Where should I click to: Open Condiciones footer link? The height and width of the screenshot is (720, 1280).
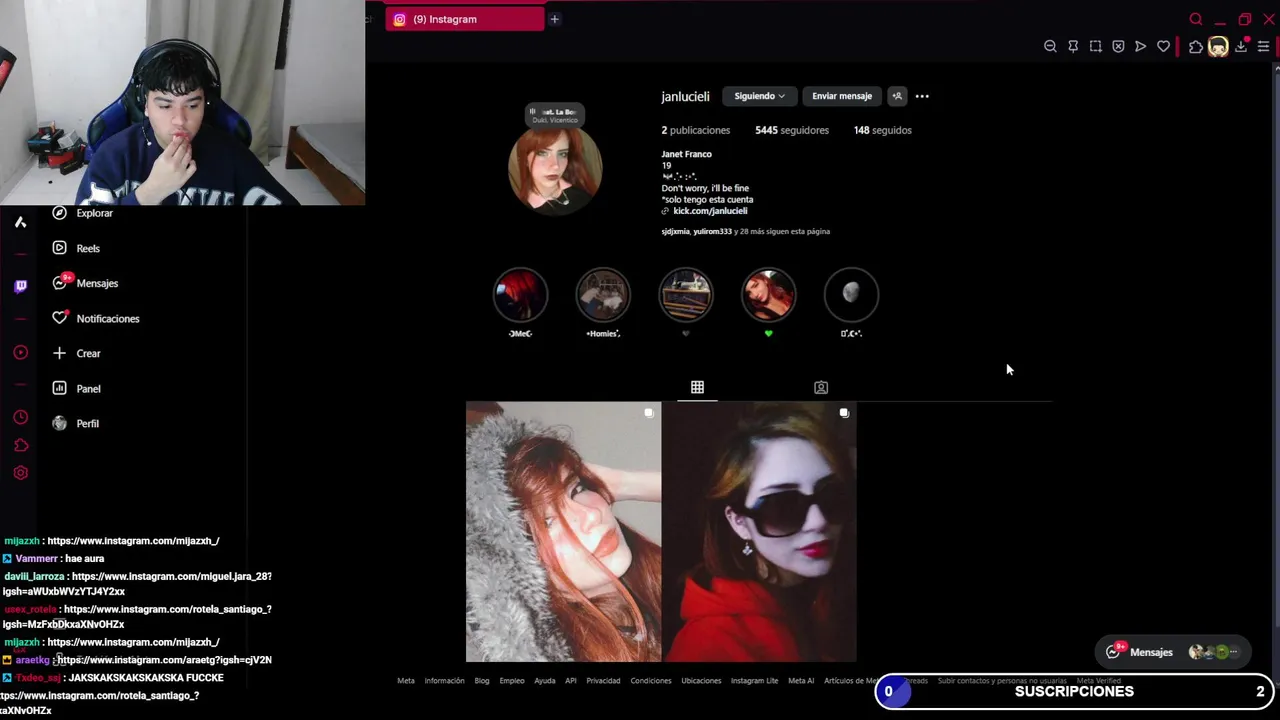651,681
